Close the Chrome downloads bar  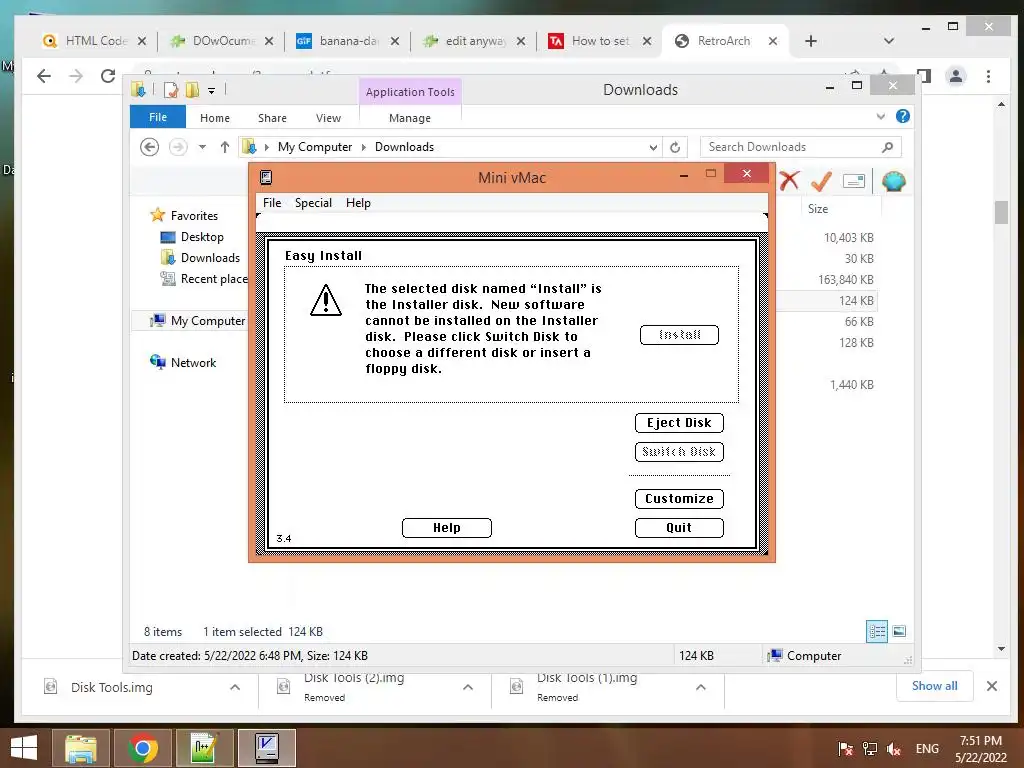pos(991,686)
